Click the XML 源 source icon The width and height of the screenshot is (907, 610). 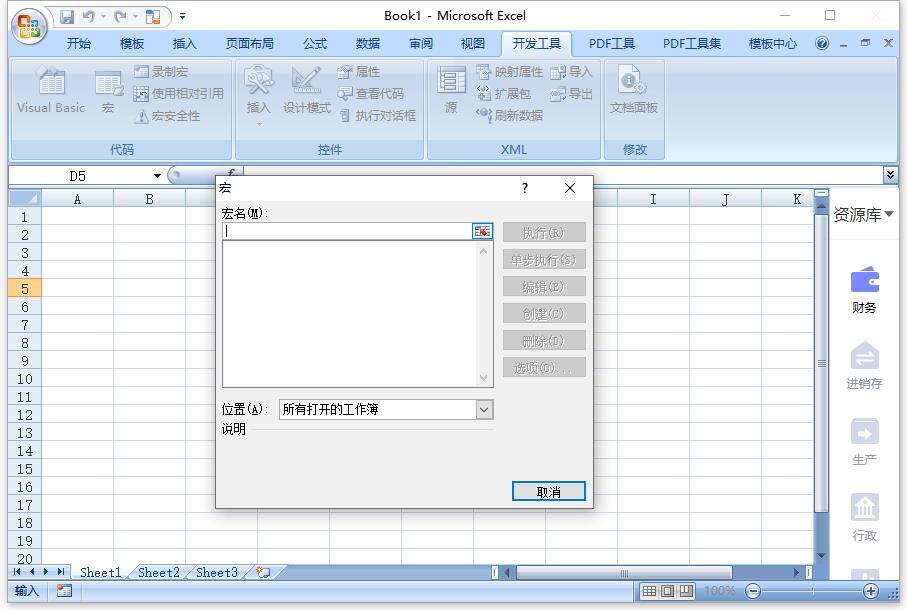click(x=451, y=90)
